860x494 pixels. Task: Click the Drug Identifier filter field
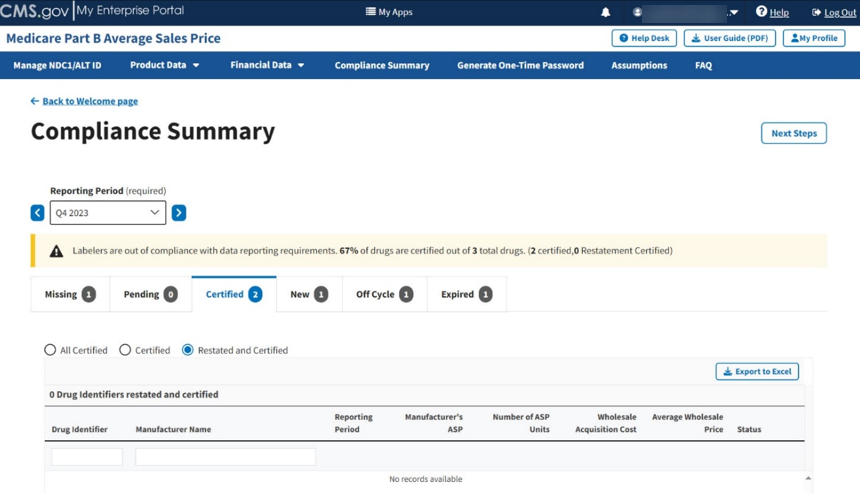pyautogui.click(x=87, y=457)
